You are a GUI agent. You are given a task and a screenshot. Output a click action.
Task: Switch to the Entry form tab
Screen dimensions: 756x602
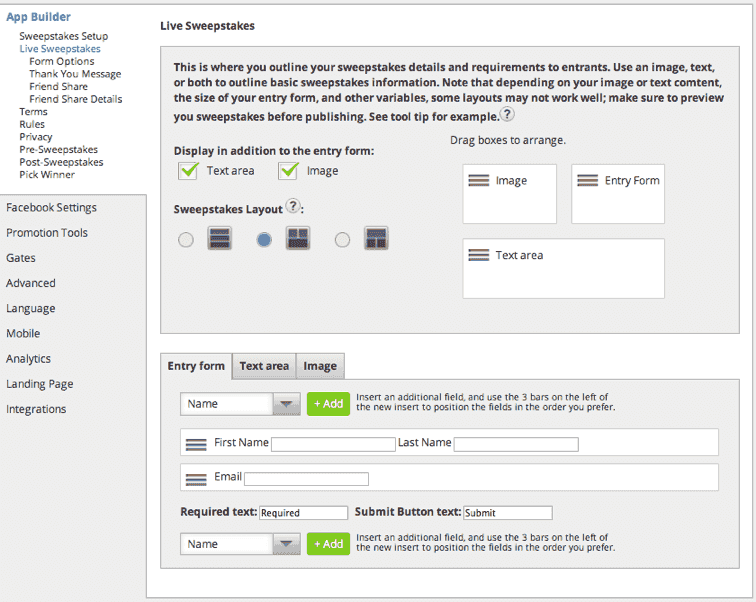tap(196, 366)
